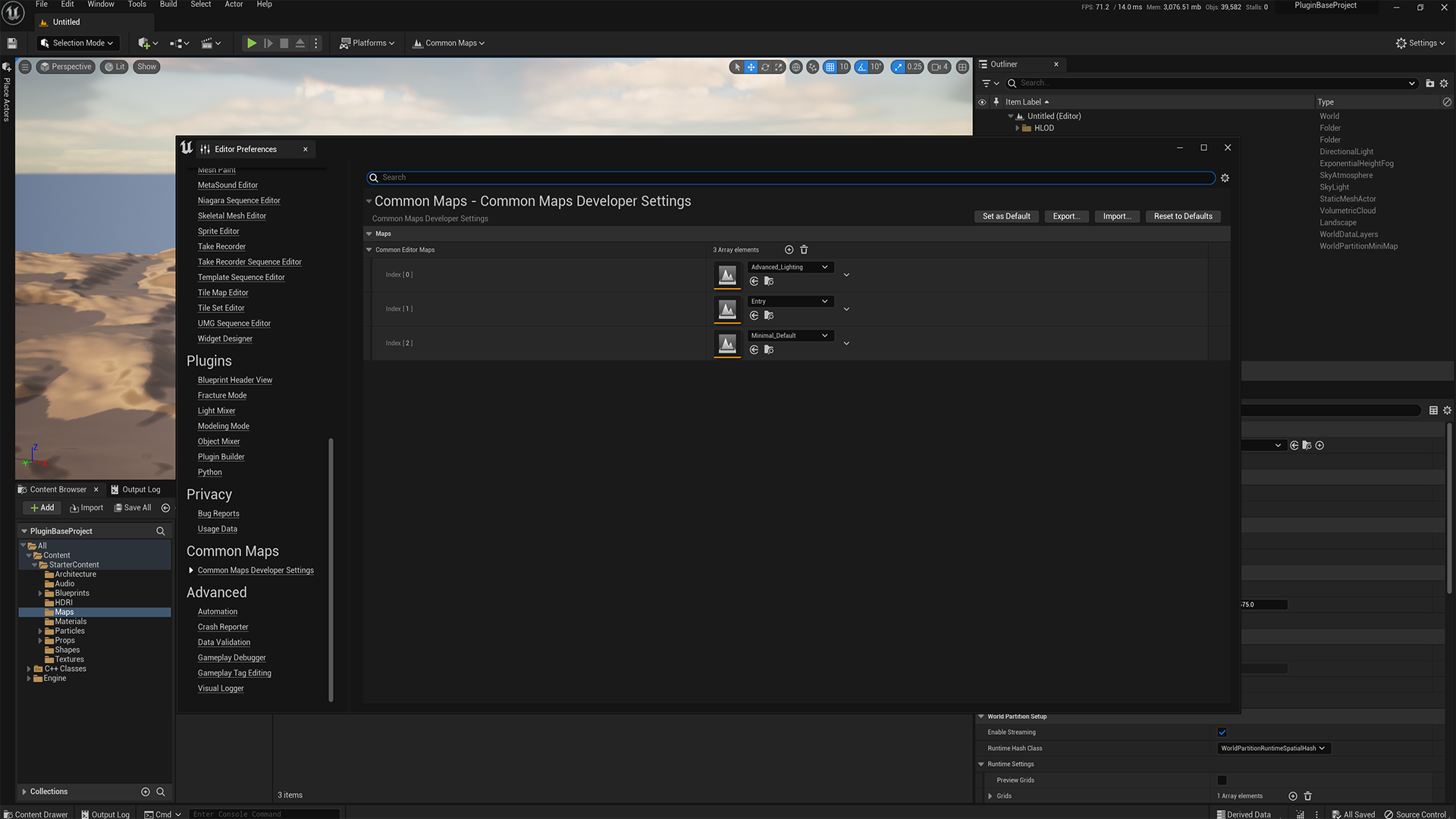Open the Build menu
1456x819 pixels.
[x=168, y=5]
